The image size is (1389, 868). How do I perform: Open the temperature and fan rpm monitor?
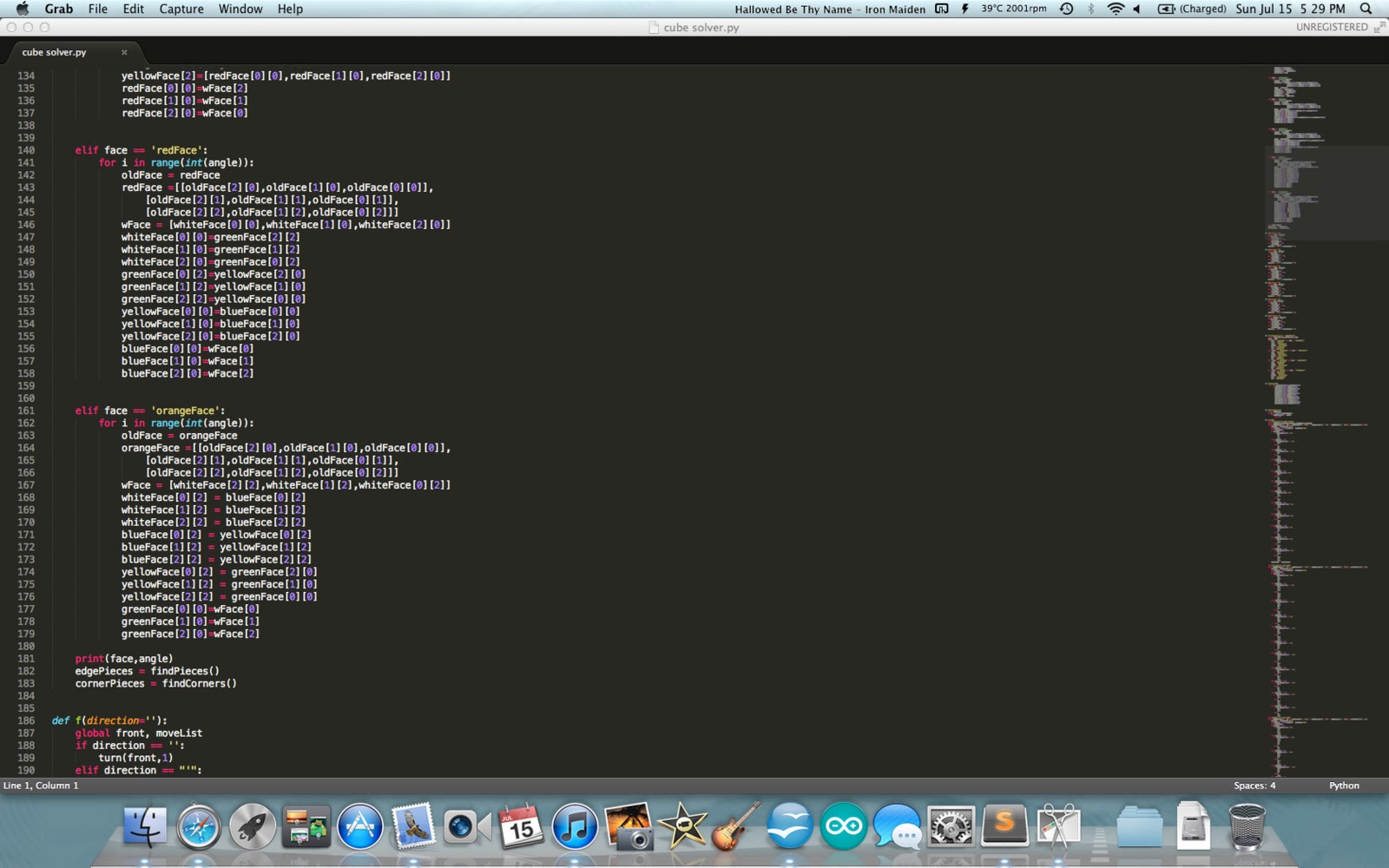pos(1013,9)
